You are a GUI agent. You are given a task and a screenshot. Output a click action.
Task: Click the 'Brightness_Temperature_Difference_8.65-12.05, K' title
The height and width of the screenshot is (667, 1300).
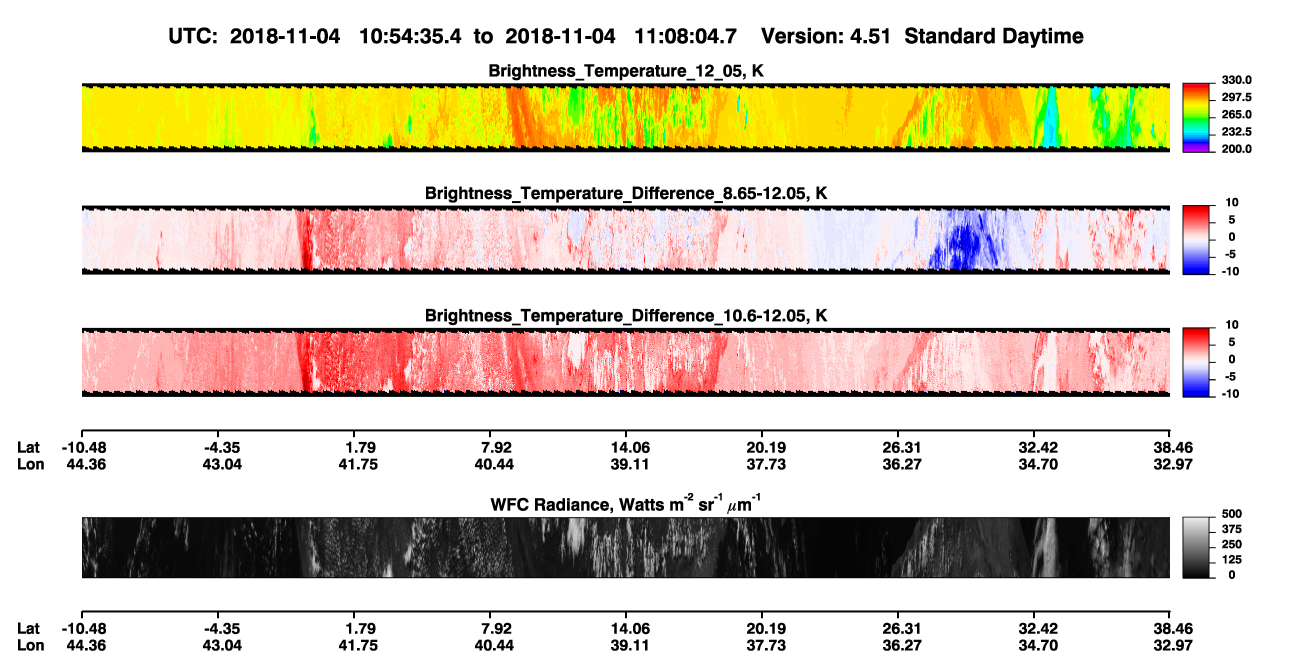tap(626, 193)
